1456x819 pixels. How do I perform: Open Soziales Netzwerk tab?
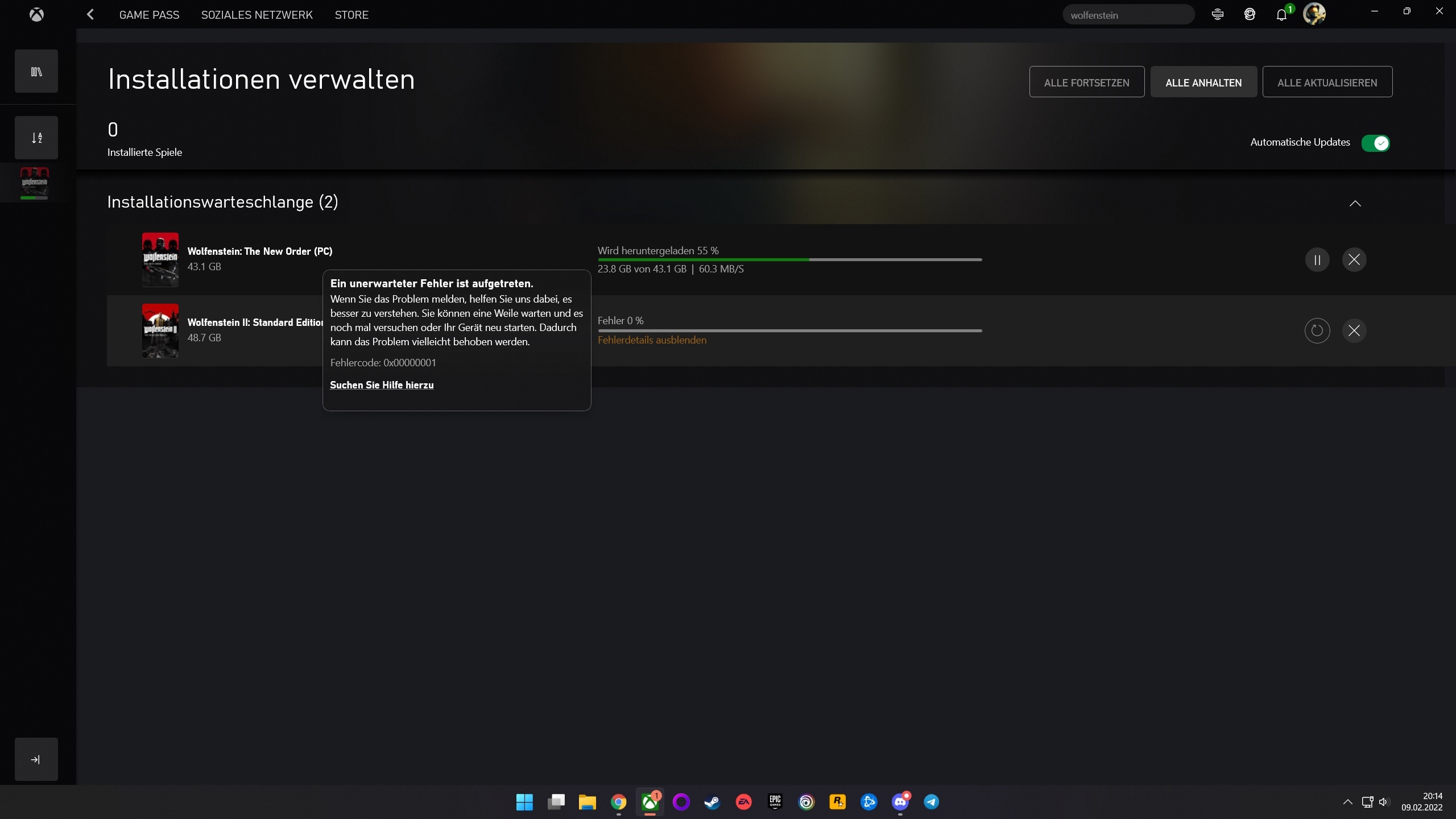(x=257, y=15)
